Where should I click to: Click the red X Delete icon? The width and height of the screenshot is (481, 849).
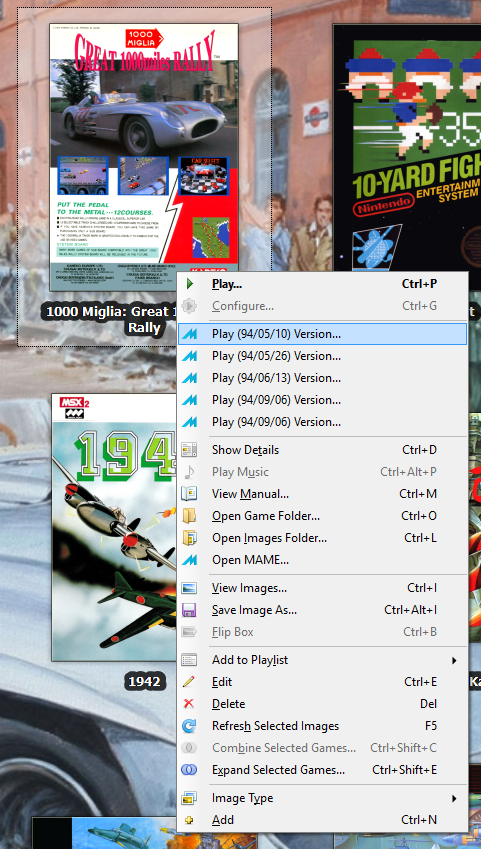click(189, 704)
